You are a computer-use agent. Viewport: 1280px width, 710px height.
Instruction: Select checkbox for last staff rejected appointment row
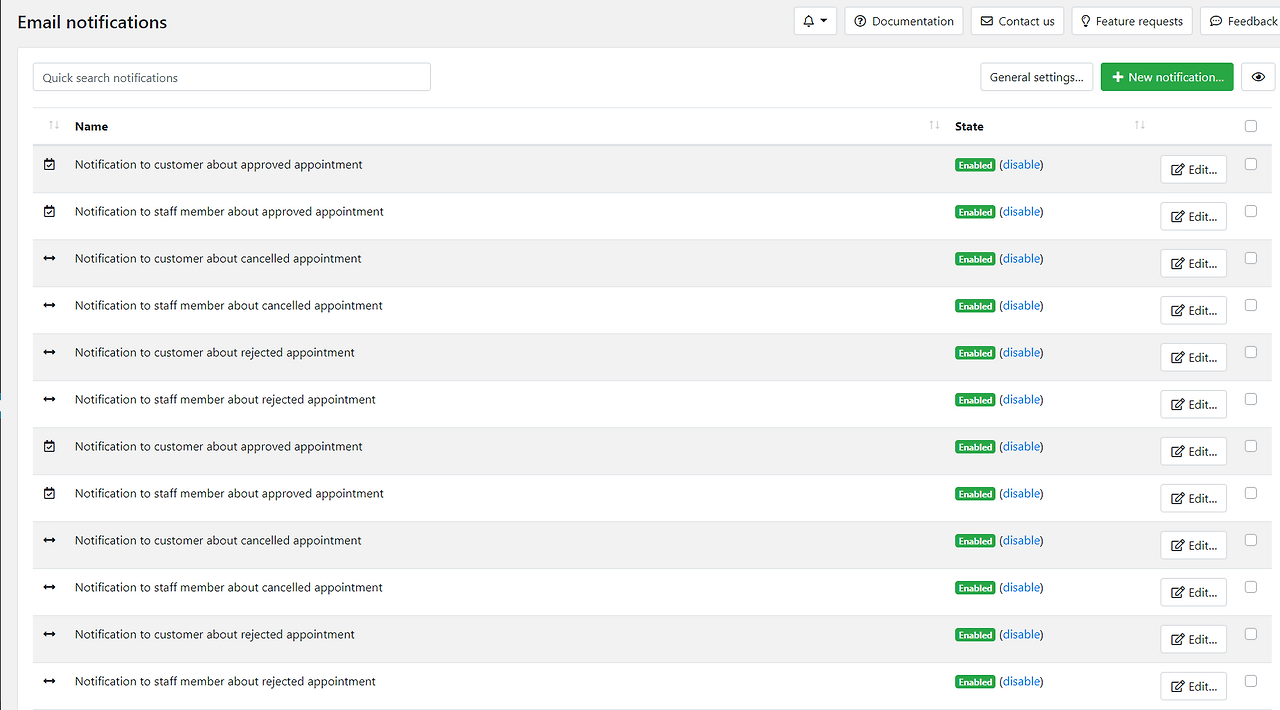[x=1251, y=681]
